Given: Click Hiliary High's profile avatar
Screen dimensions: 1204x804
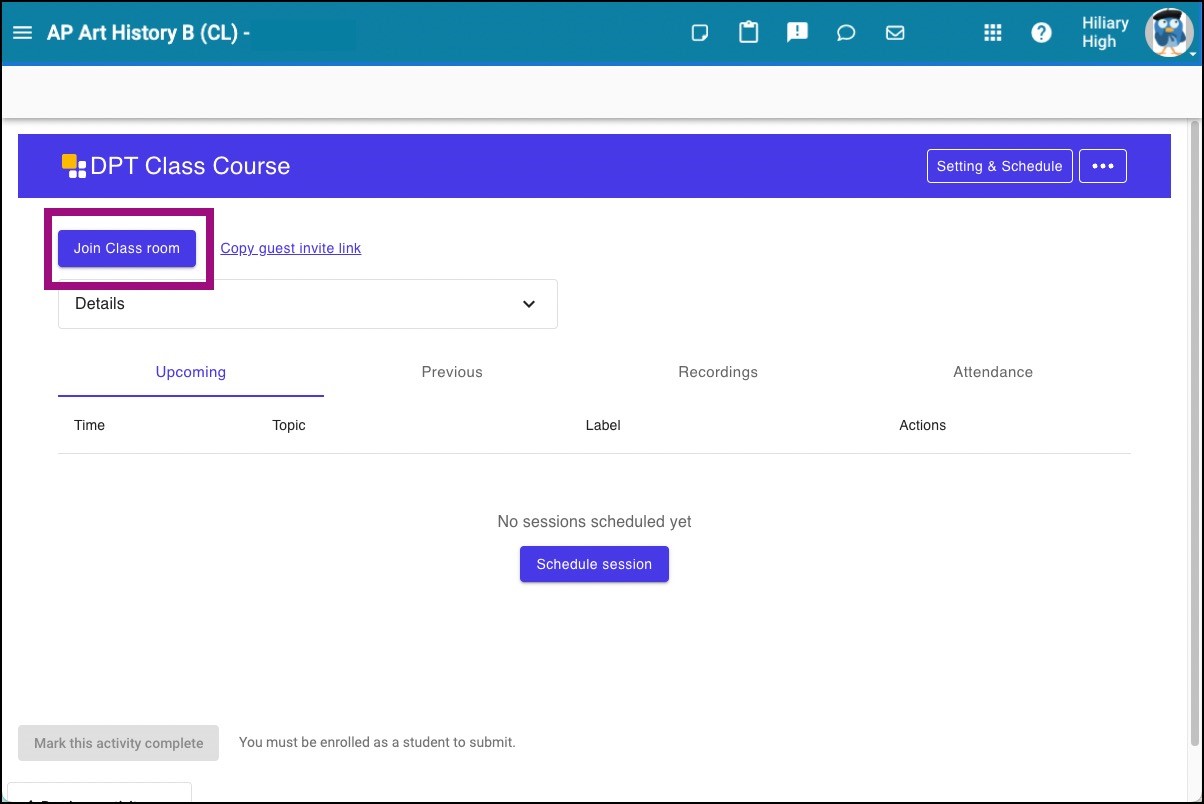Looking at the screenshot, I should [1168, 32].
